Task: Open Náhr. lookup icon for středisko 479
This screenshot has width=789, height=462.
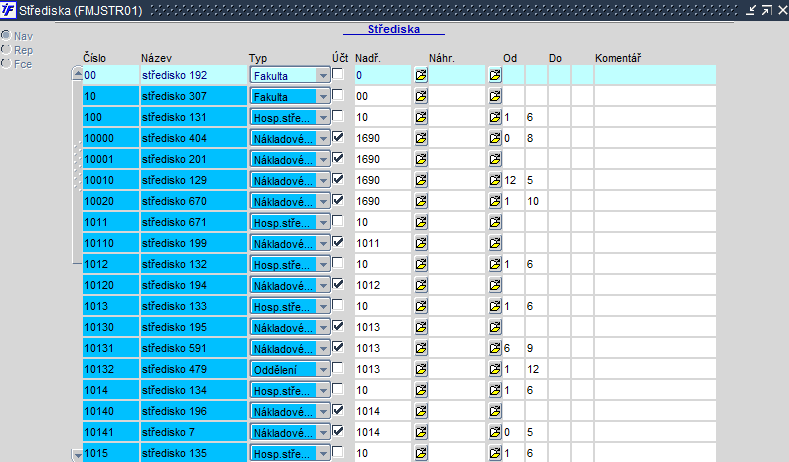Action: click(495, 369)
